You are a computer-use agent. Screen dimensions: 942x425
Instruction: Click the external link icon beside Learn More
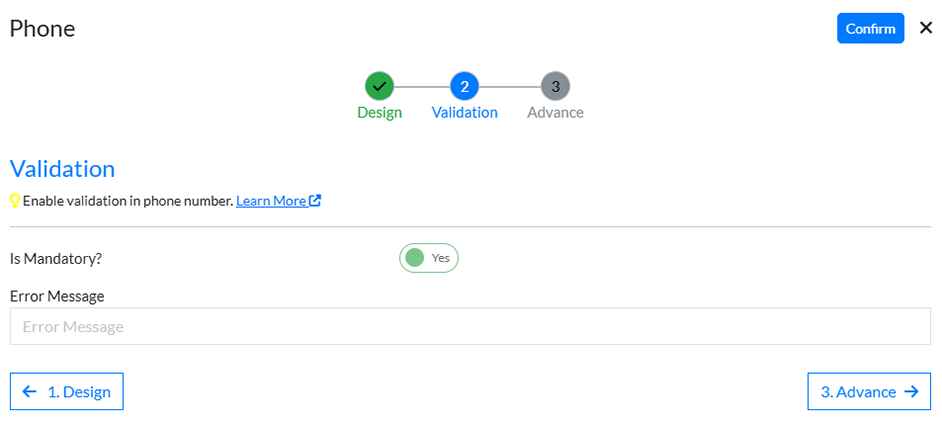click(x=315, y=200)
